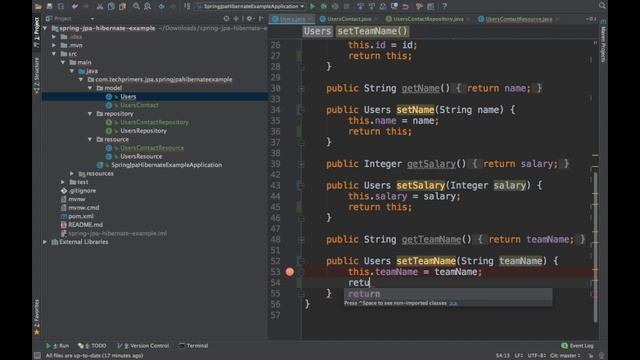Screen dimensions: 640x360
Task: Switch to the Users.java tab
Action: pyautogui.click(x=292, y=19)
